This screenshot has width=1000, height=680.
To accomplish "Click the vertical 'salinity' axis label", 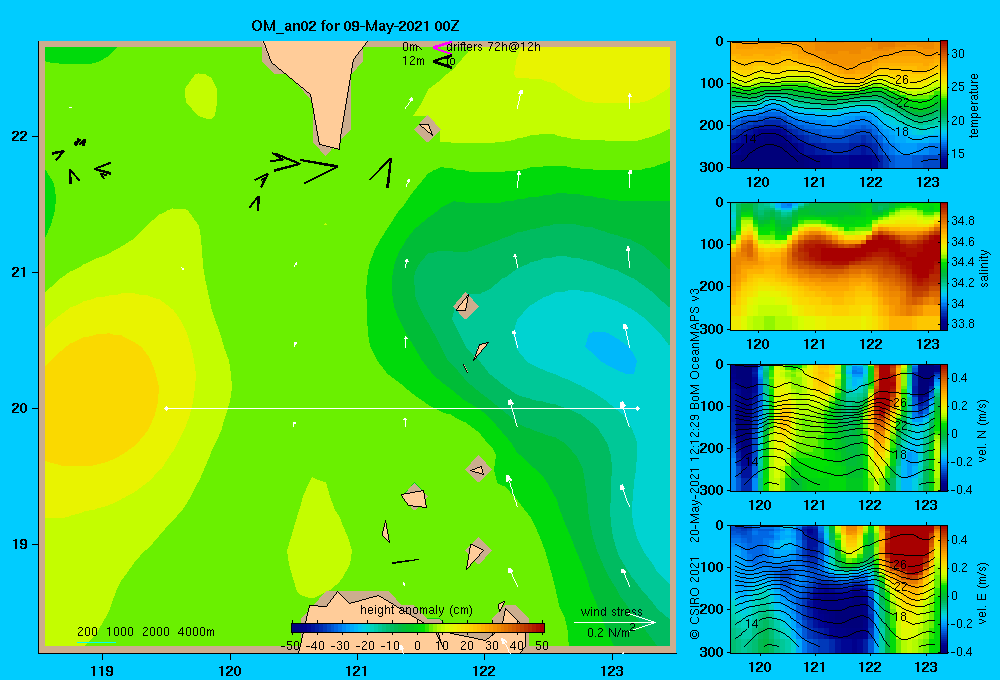I will (x=984, y=268).
